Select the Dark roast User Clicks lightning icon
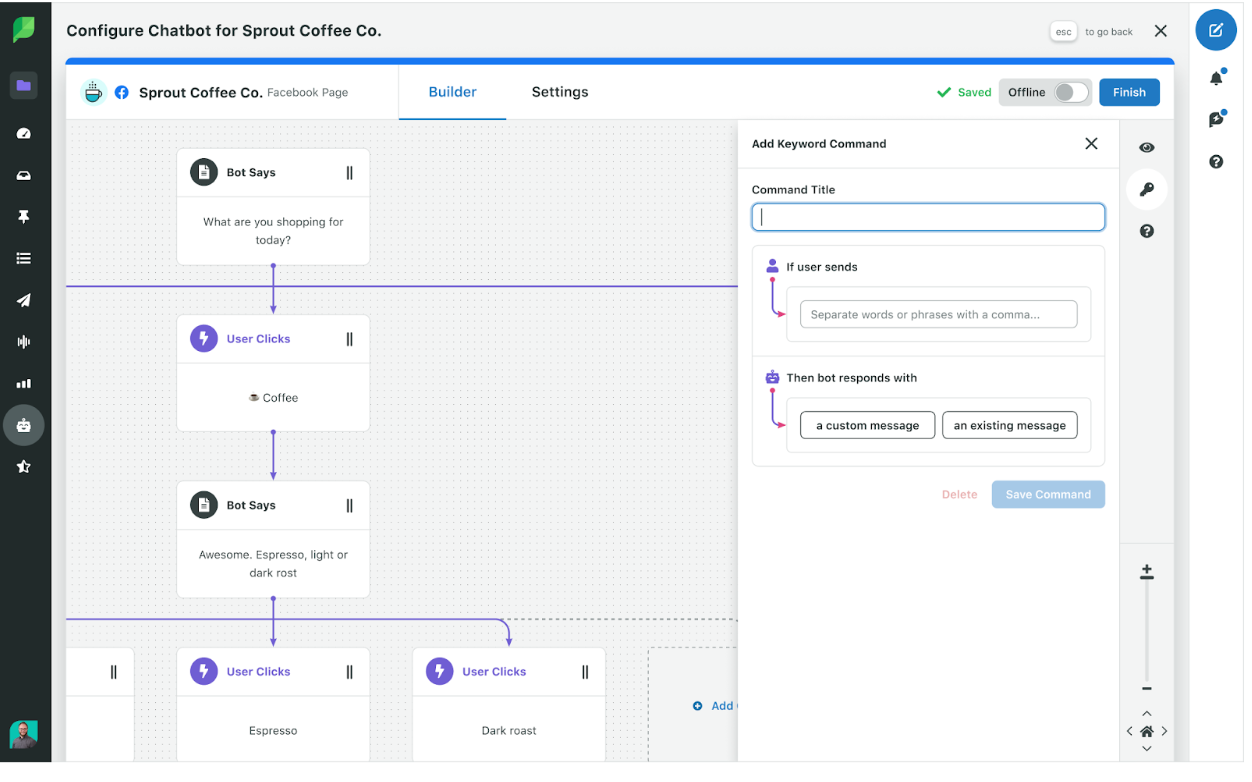This screenshot has width=1252, height=782. [x=440, y=671]
